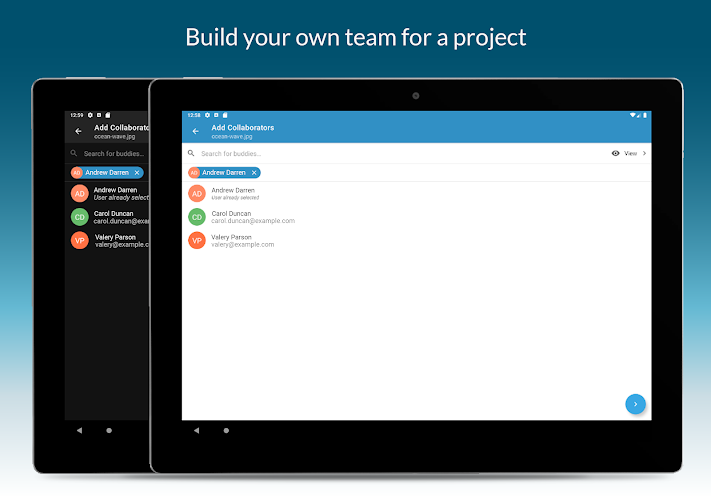Select Valery Parson name on light tablet

231,237
